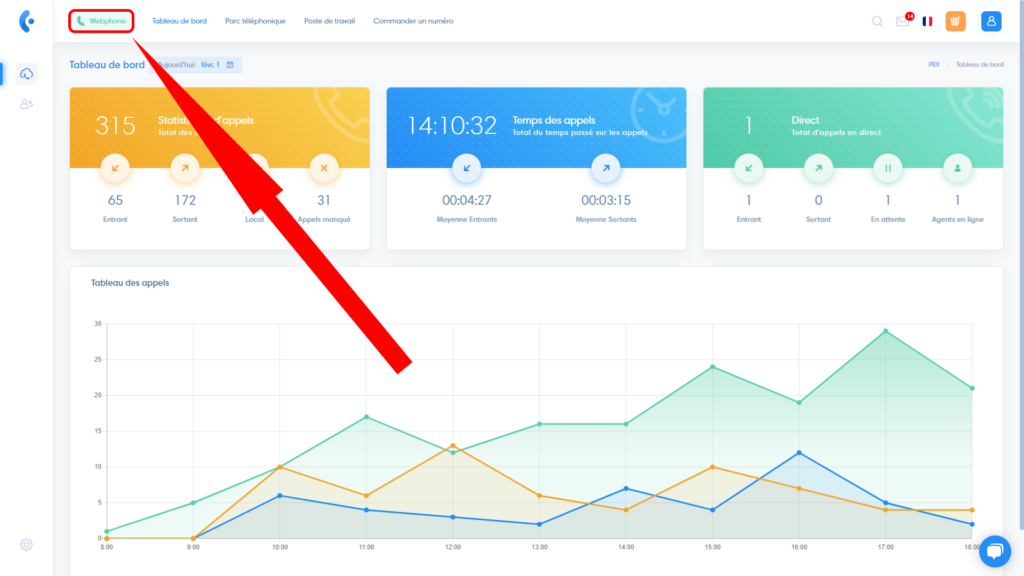The image size is (1024, 576).
Task: Click the green 17:00 peak chart point
Action: (886, 331)
